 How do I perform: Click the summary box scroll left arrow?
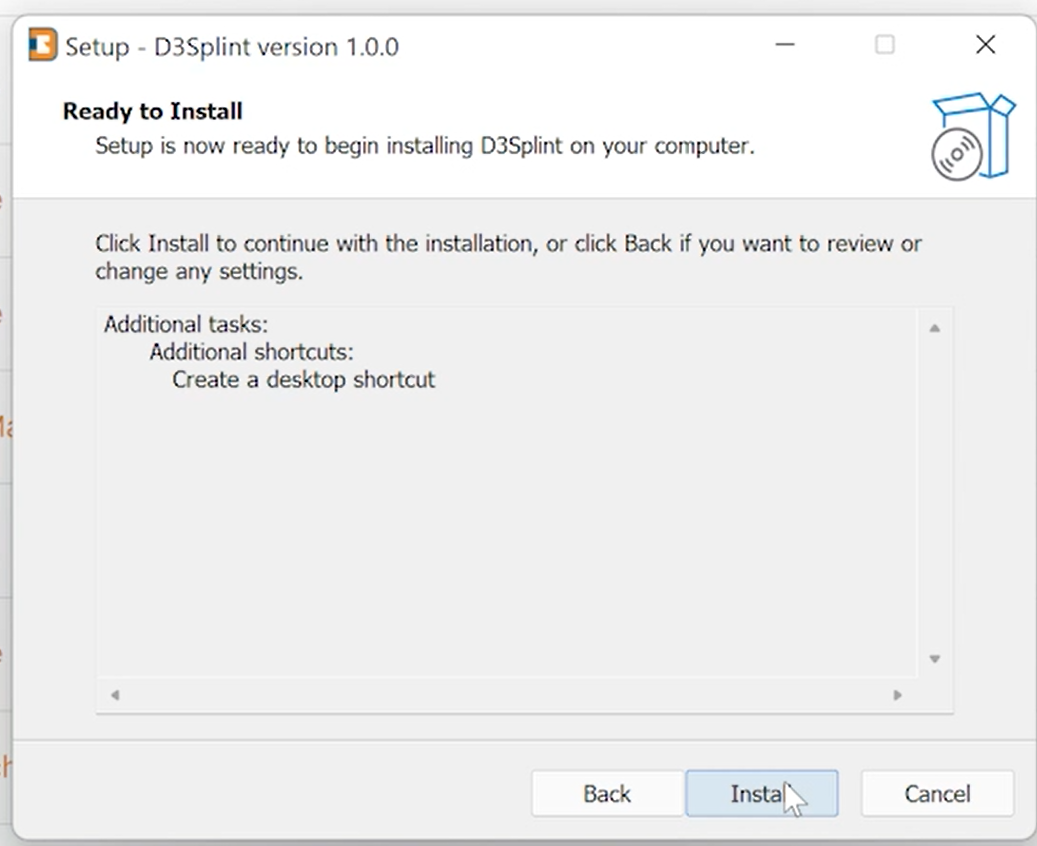115,695
